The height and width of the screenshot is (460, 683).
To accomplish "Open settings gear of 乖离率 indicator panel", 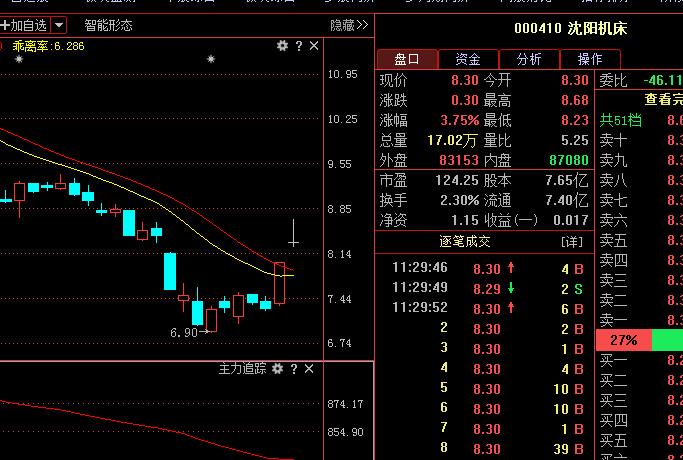I will tap(282, 46).
